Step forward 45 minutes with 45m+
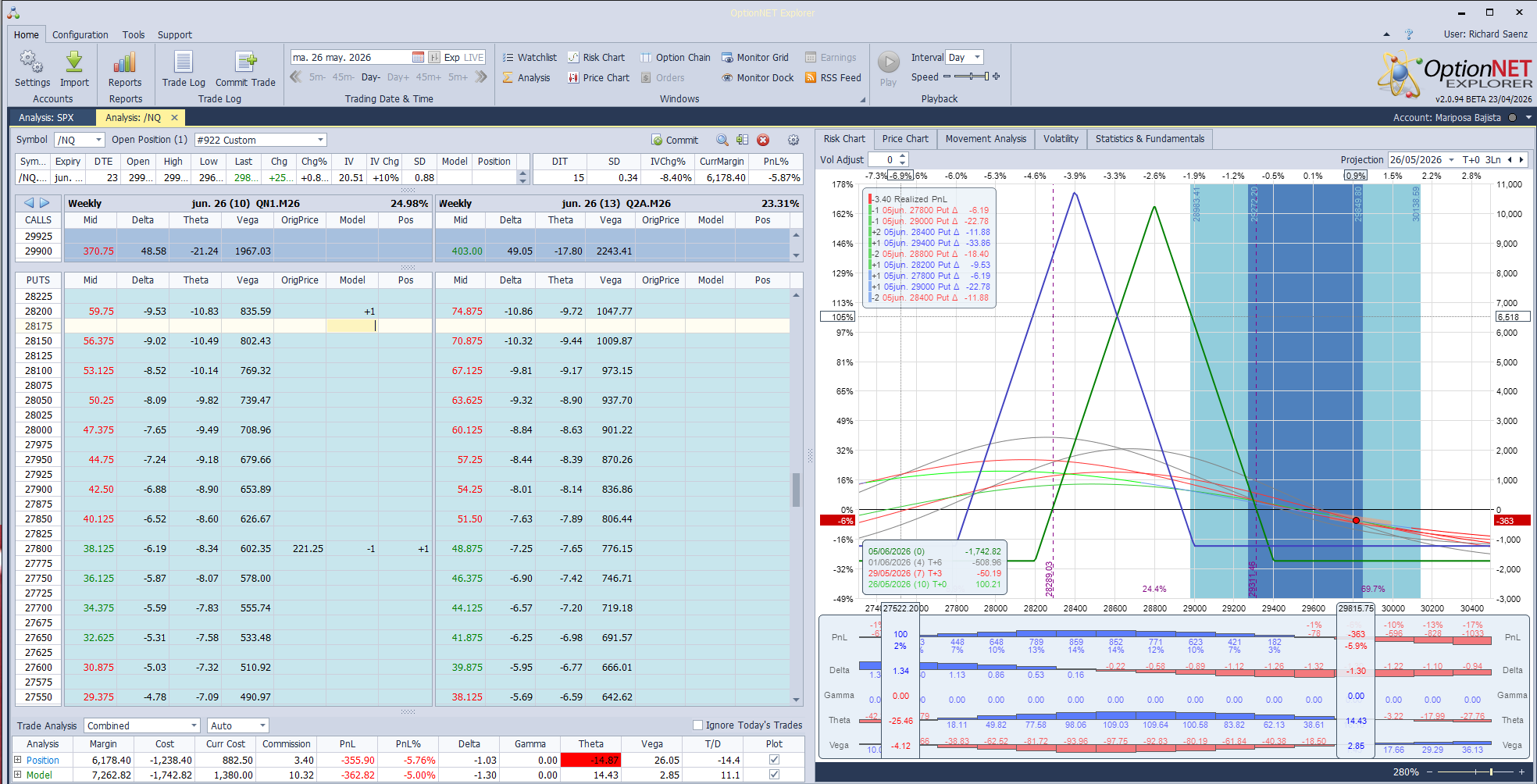The height and width of the screenshot is (784, 1537). point(429,77)
